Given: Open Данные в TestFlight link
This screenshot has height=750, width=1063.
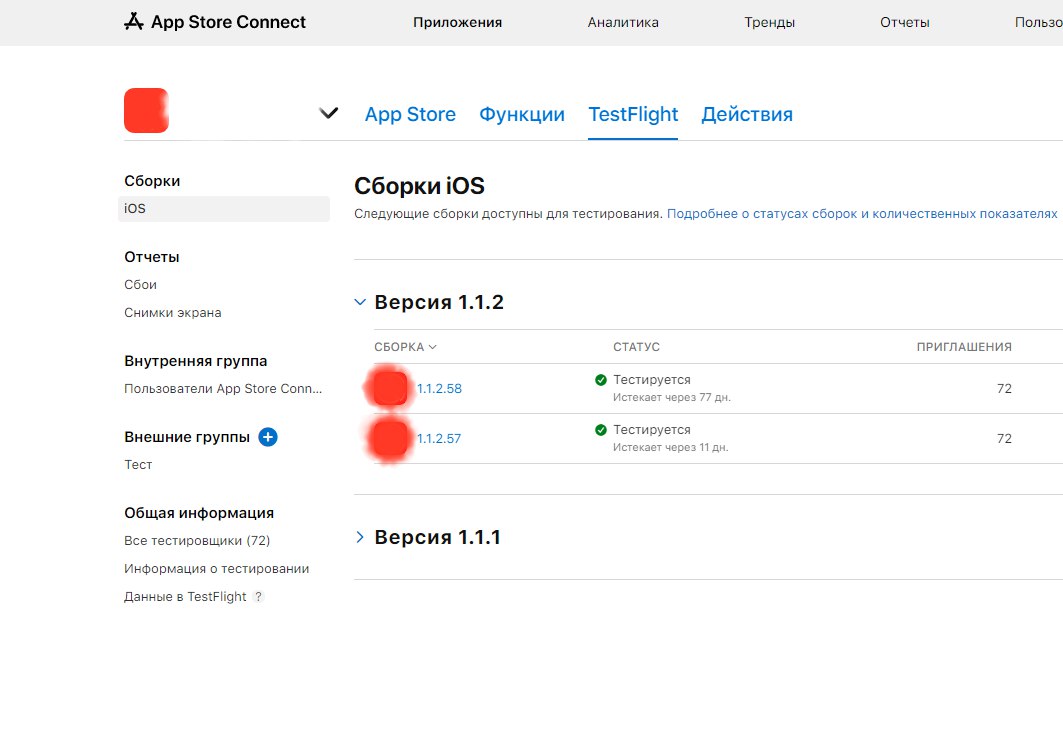Looking at the screenshot, I should 185,597.
